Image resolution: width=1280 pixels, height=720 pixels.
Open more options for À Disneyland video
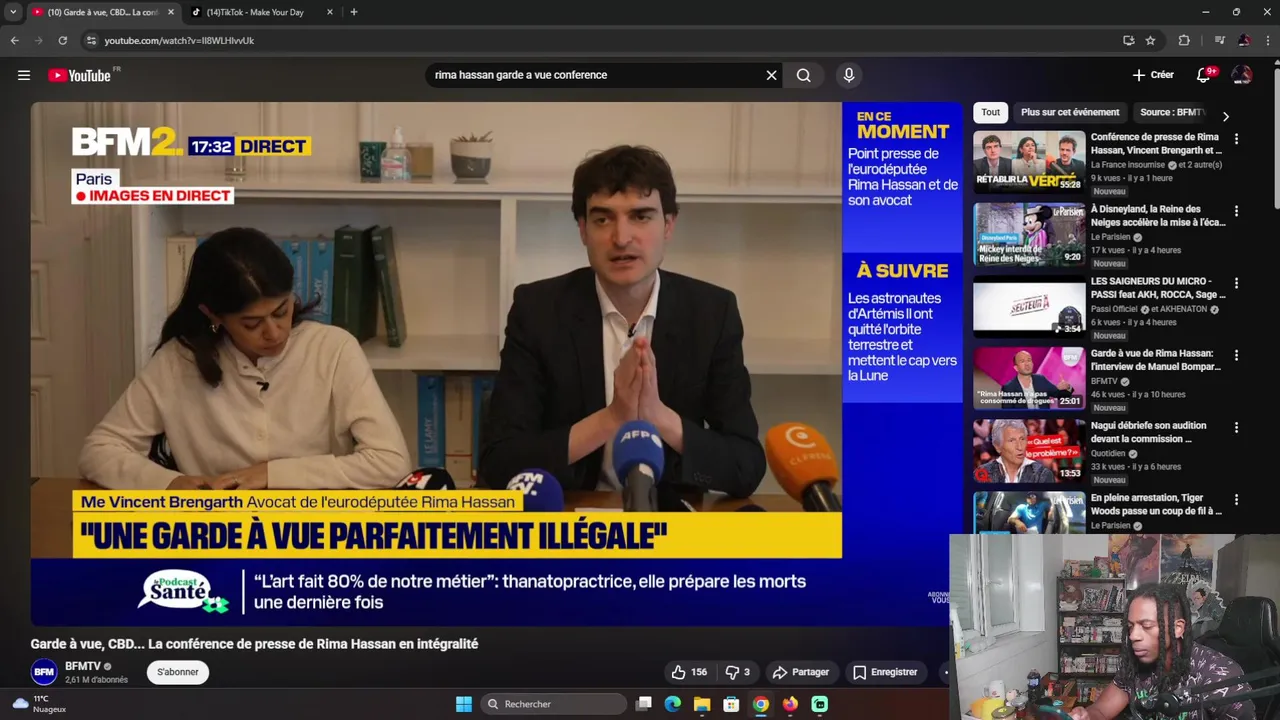[1236, 211]
